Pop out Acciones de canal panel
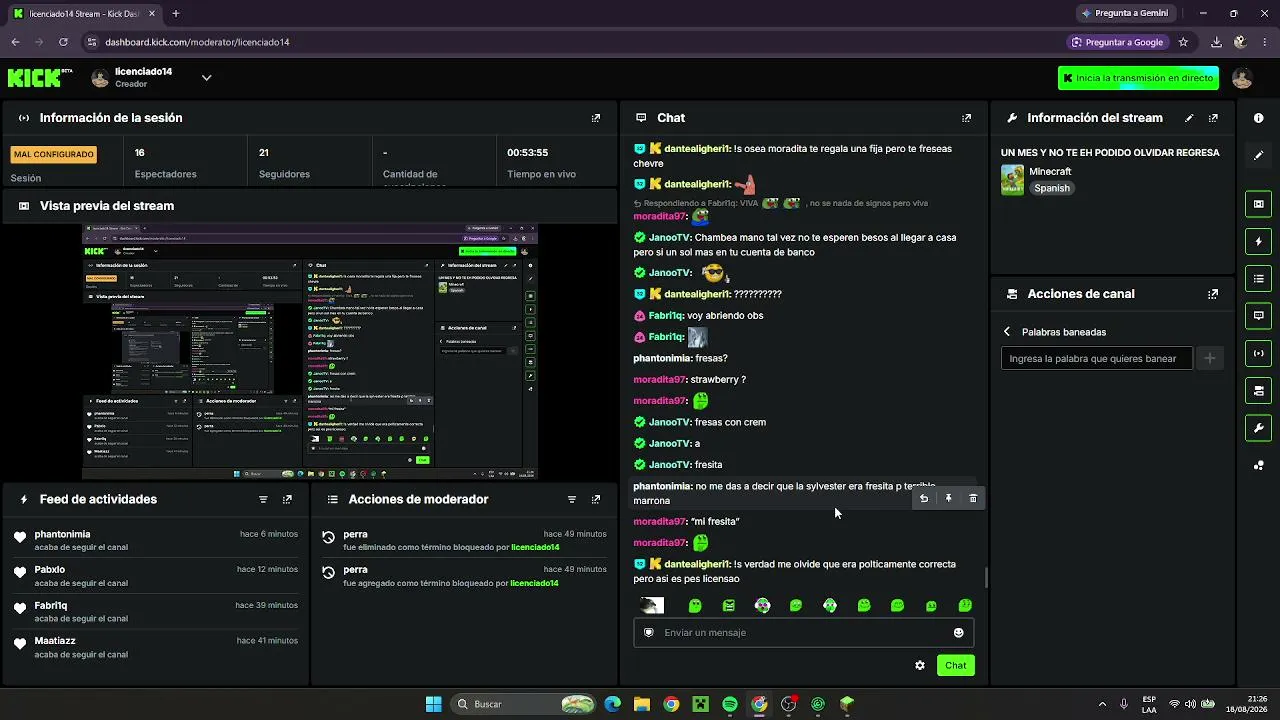The image size is (1280, 720). click(1213, 294)
